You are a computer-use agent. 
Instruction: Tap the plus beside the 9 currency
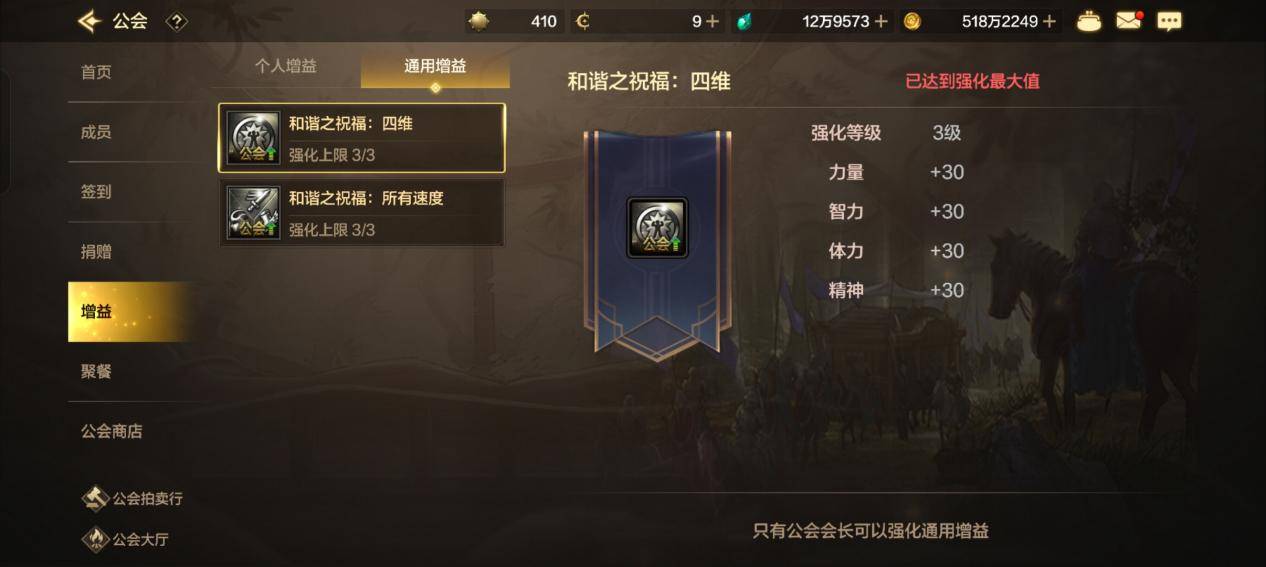(x=712, y=21)
